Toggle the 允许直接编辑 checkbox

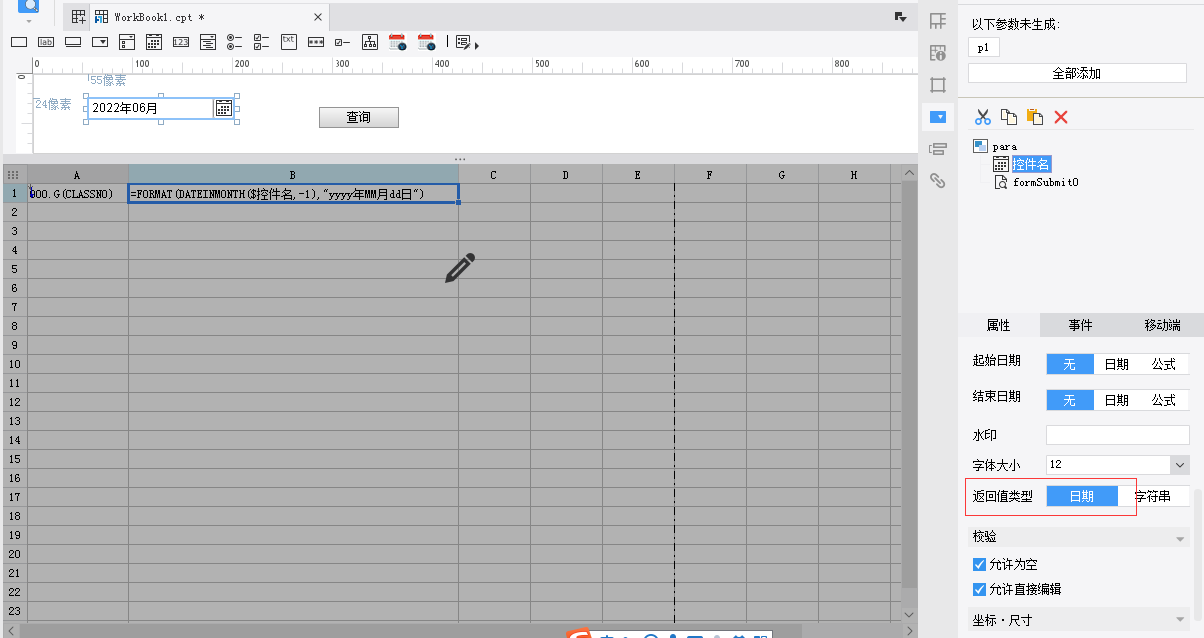coord(980,589)
